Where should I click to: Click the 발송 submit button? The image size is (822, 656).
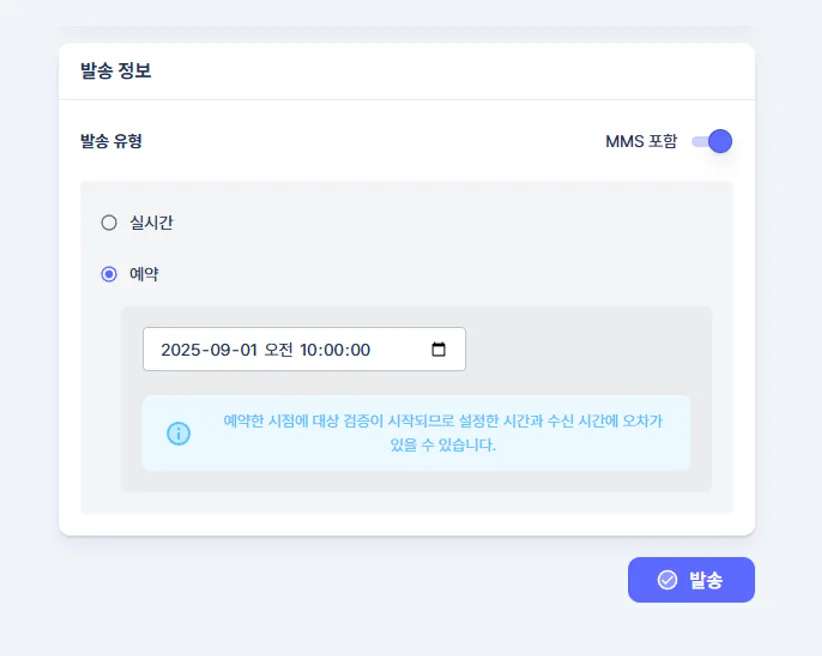point(691,580)
